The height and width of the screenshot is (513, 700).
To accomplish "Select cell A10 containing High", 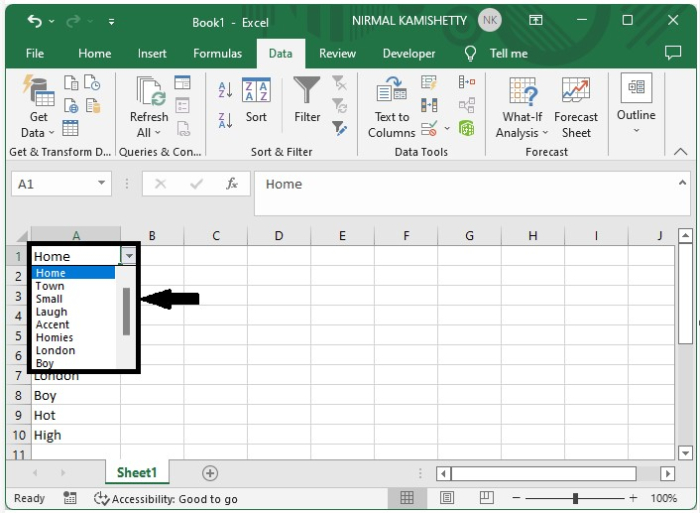I will 76,435.
